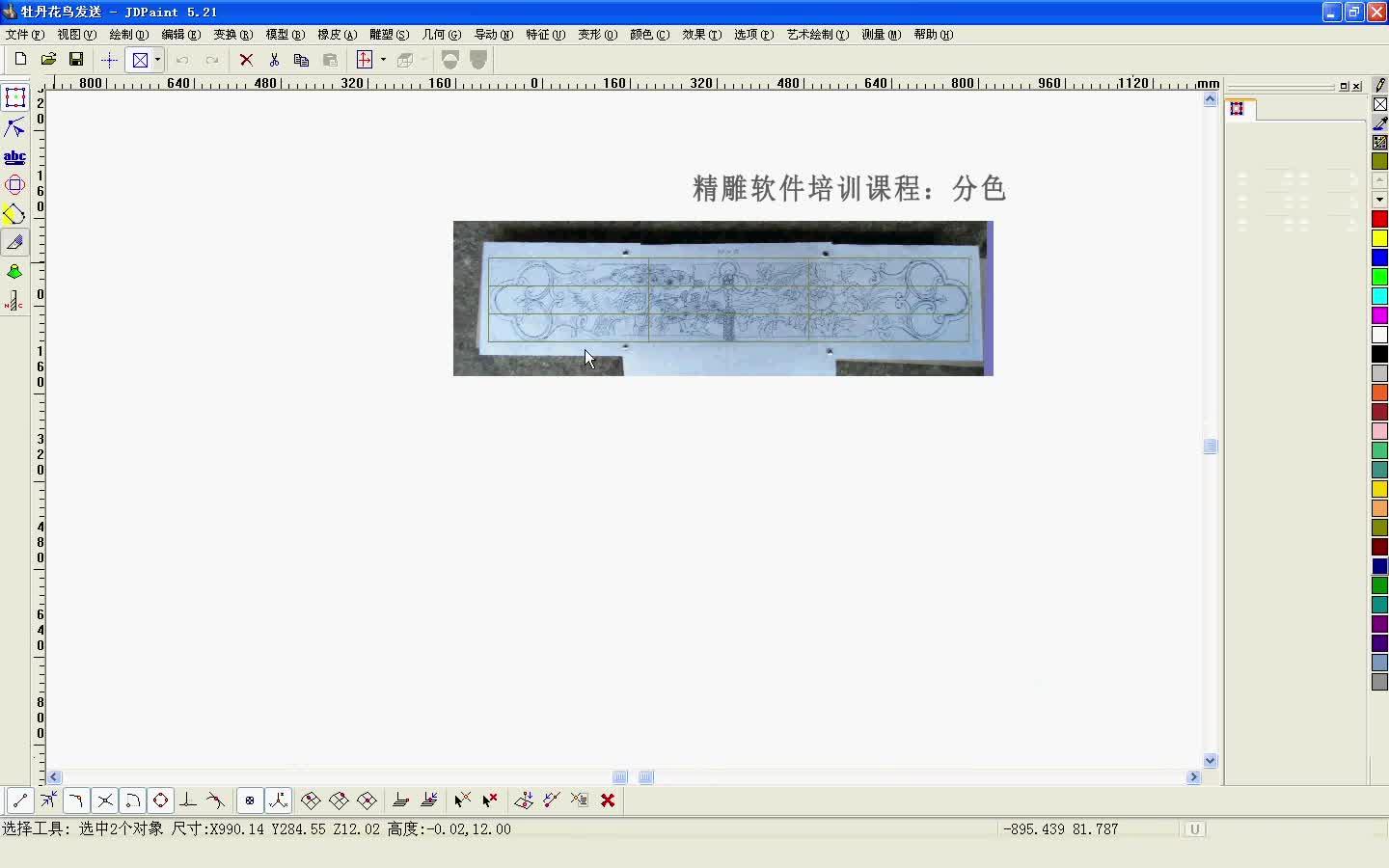
Task: Pick the yellow color swatch below red
Action: tap(1379, 238)
